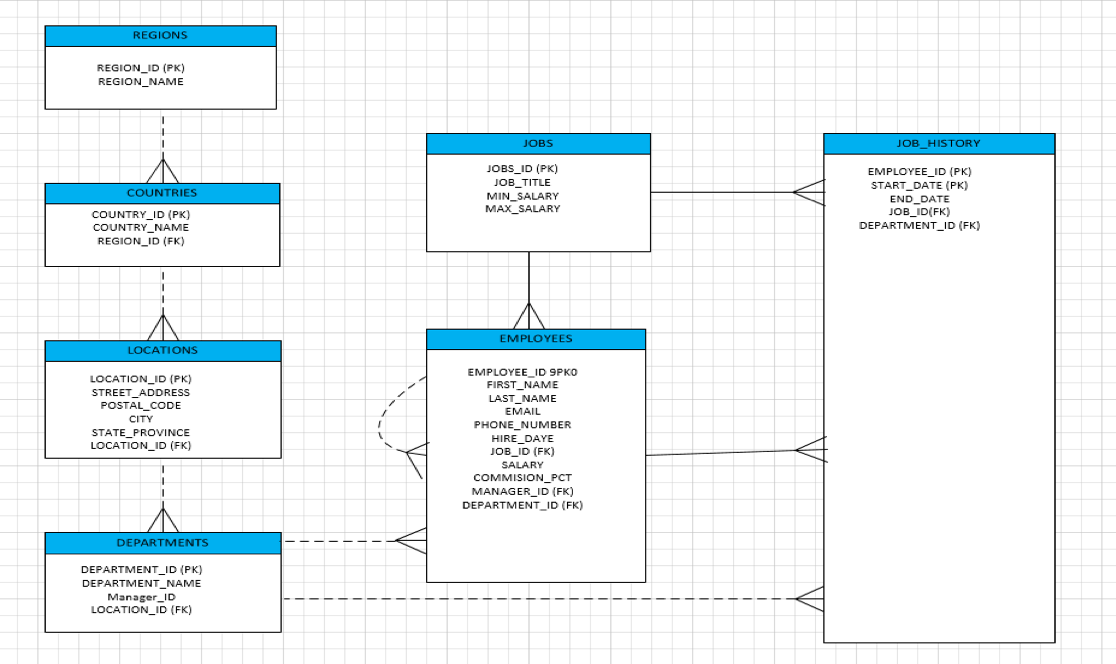
Task: Click the Manager_ID attribute in DEPARTMENTS
Action: (x=141, y=597)
